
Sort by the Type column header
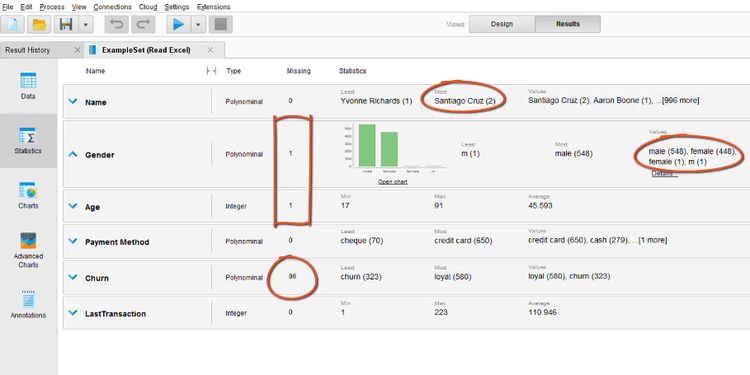pyautogui.click(x=233, y=71)
